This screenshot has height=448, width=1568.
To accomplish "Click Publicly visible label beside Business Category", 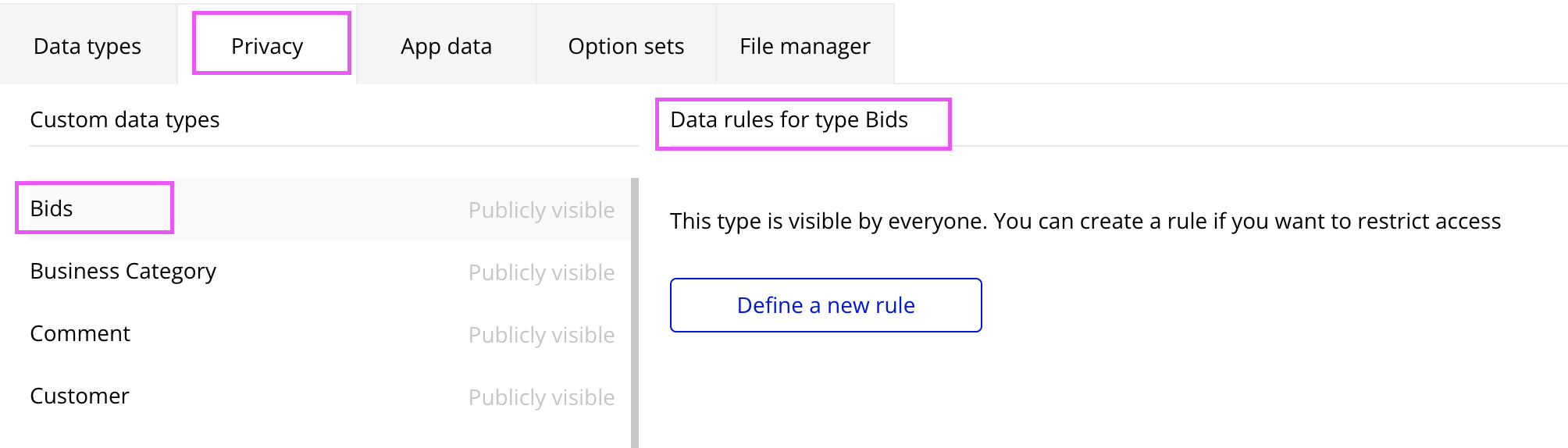I will [541, 272].
